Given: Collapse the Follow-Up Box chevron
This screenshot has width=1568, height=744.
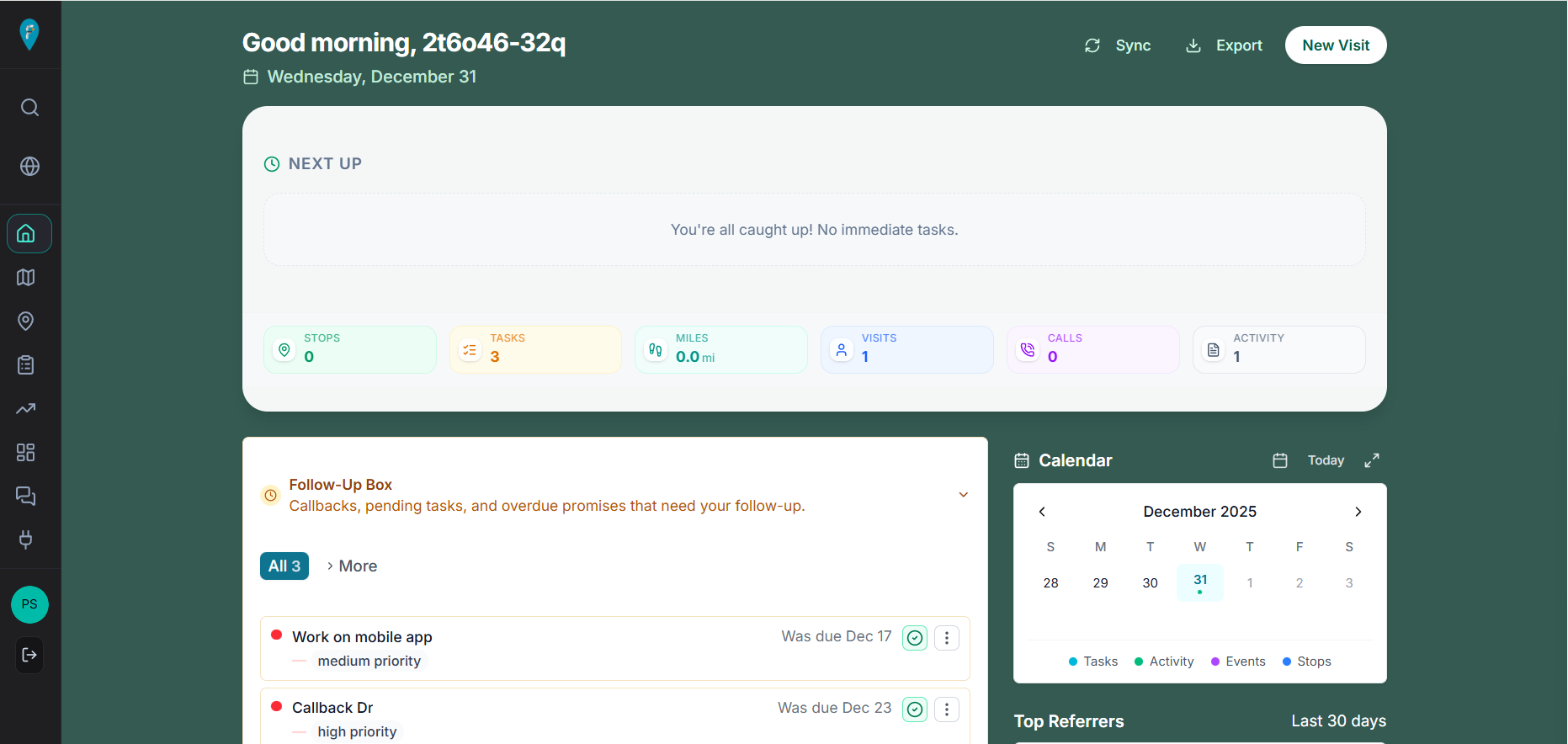Looking at the screenshot, I should [x=963, y=495].
